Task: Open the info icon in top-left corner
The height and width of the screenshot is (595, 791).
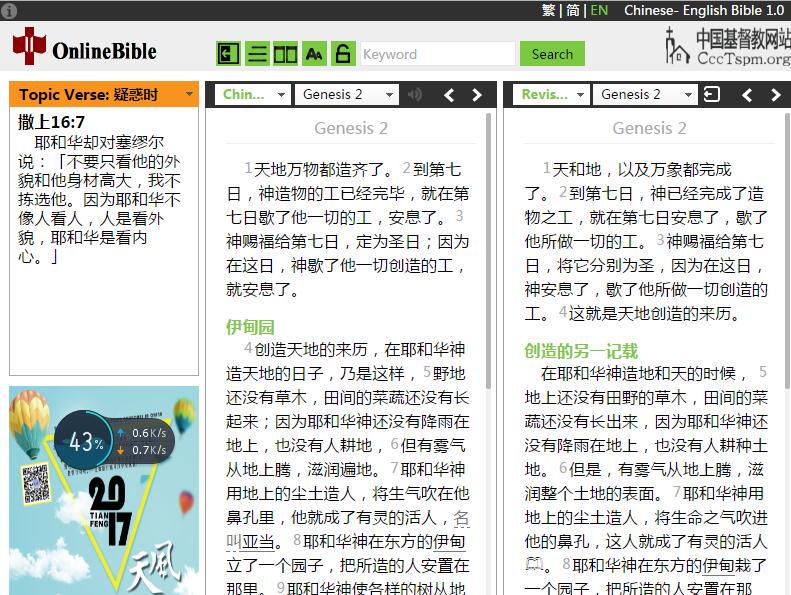Action: coord(9,10)
